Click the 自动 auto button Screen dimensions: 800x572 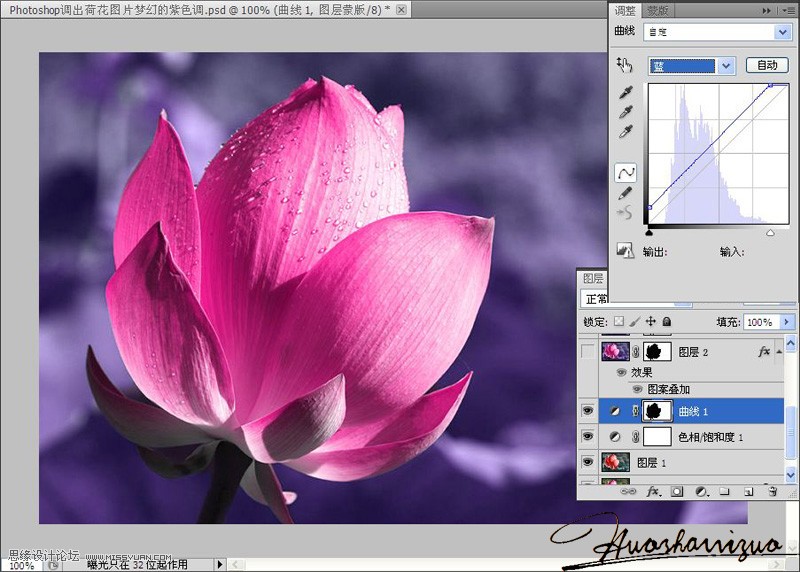click(x=767, y=65)
